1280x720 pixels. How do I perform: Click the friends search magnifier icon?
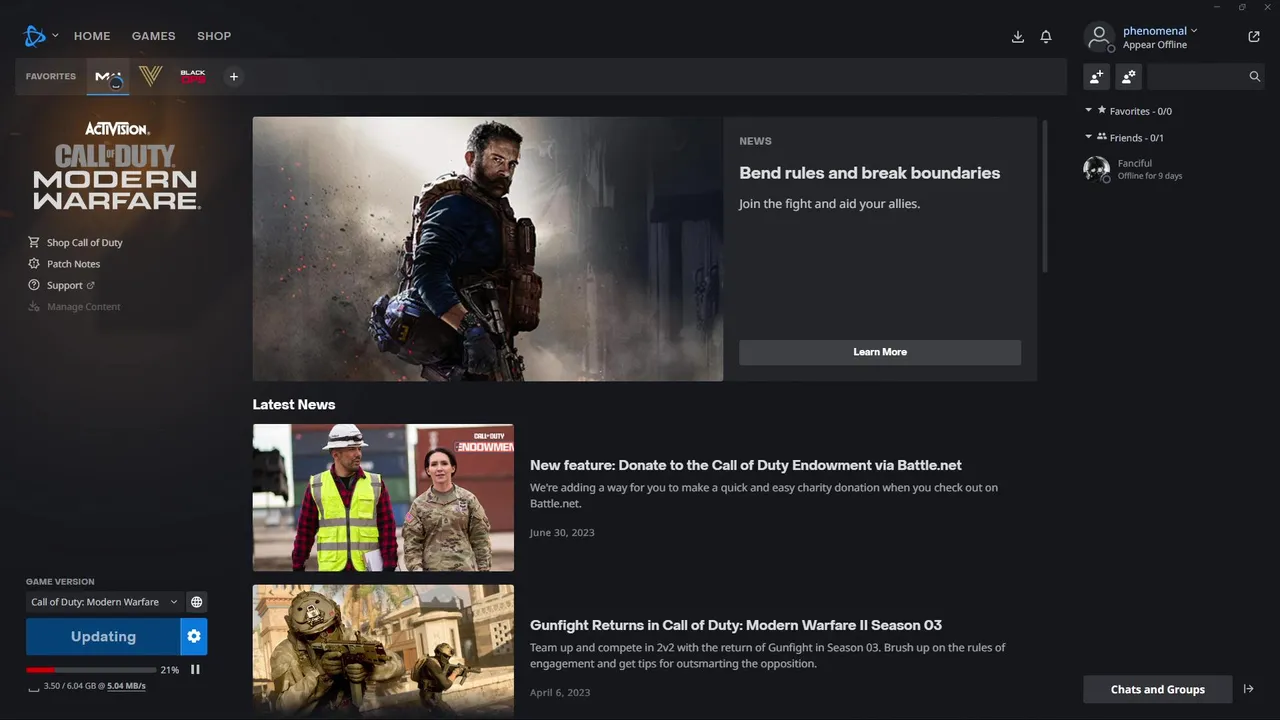tap(1255, 76)
